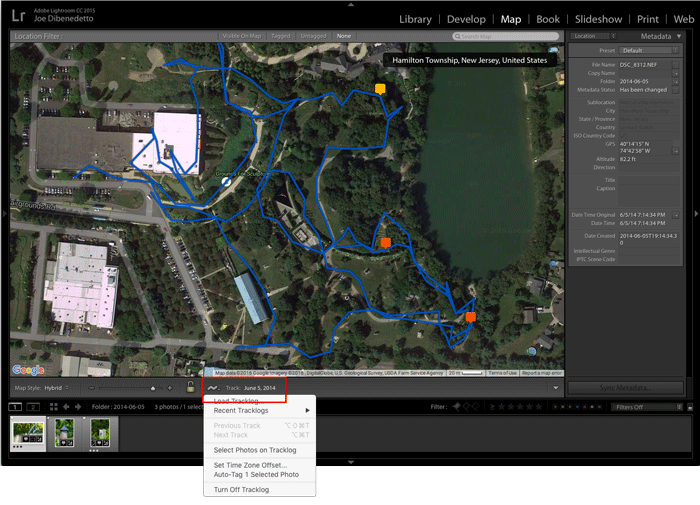Click the Lr Lightroom logo

(18, 16)
